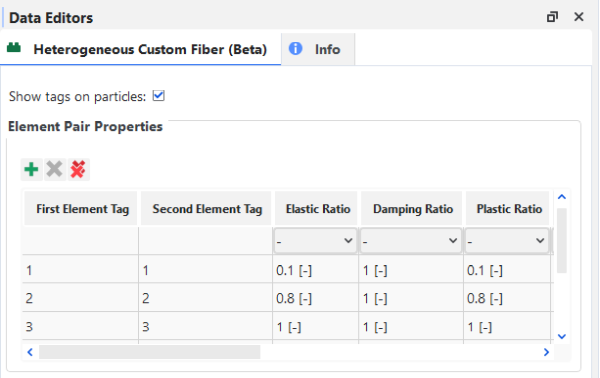Clear all rows with red double-X icon

[78, 169]
